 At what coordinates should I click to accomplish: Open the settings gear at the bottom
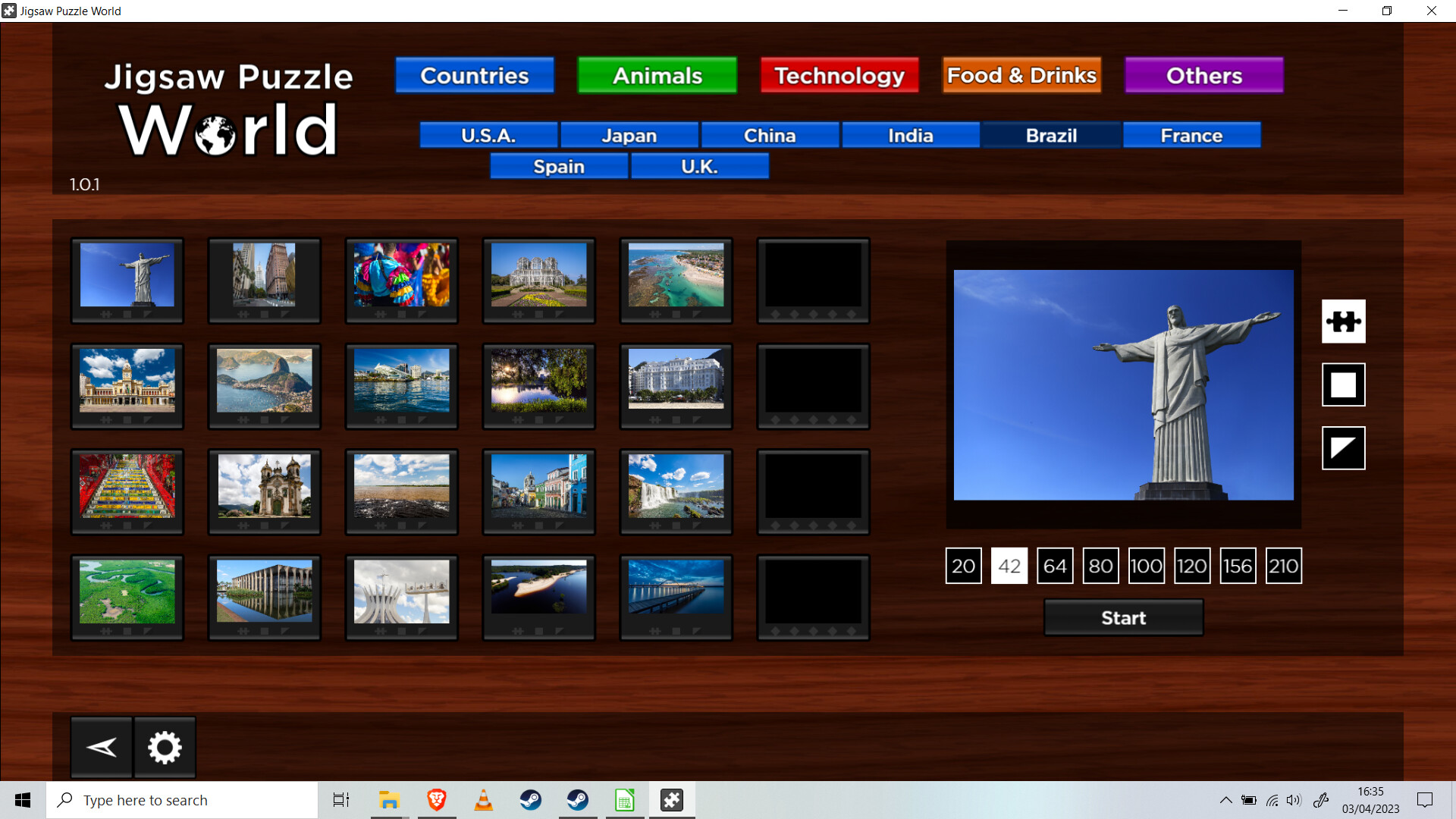pos(165,747)
